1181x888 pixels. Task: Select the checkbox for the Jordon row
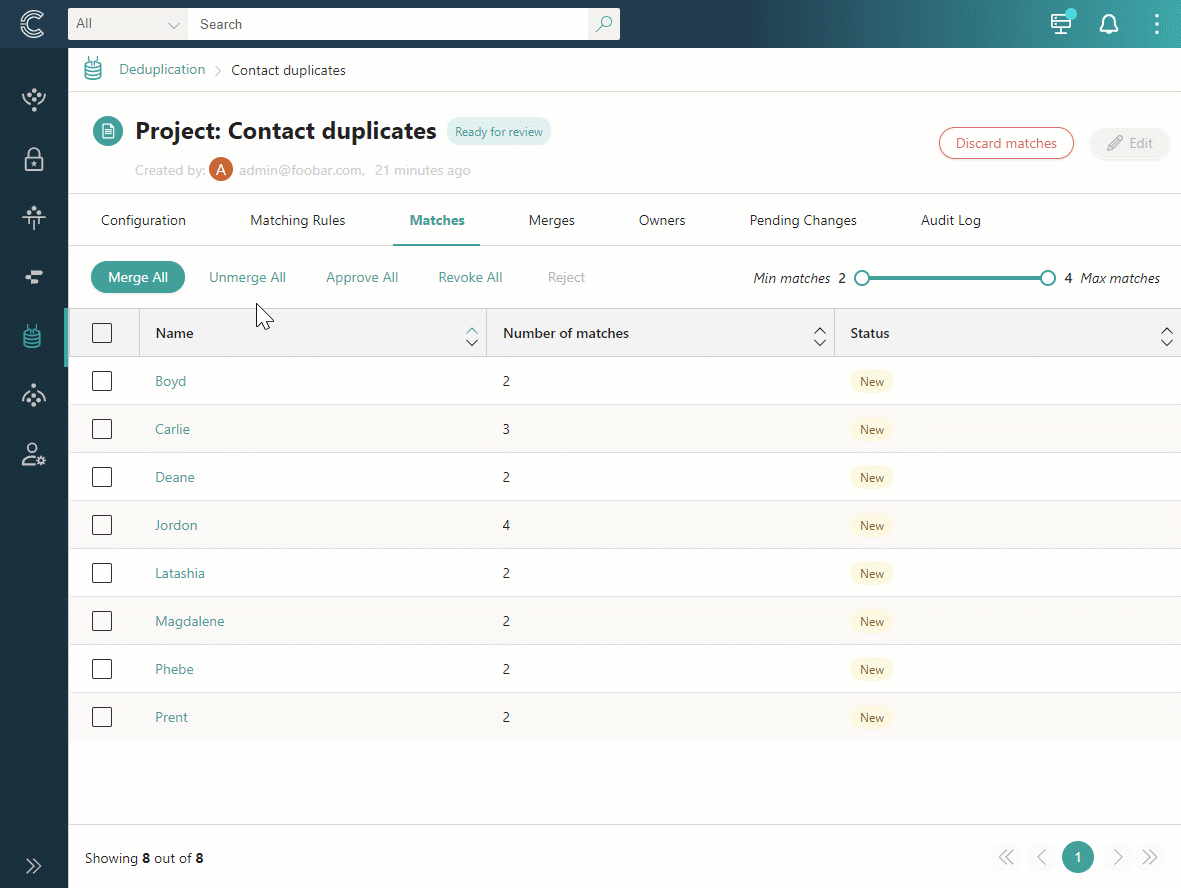(101, 524)
